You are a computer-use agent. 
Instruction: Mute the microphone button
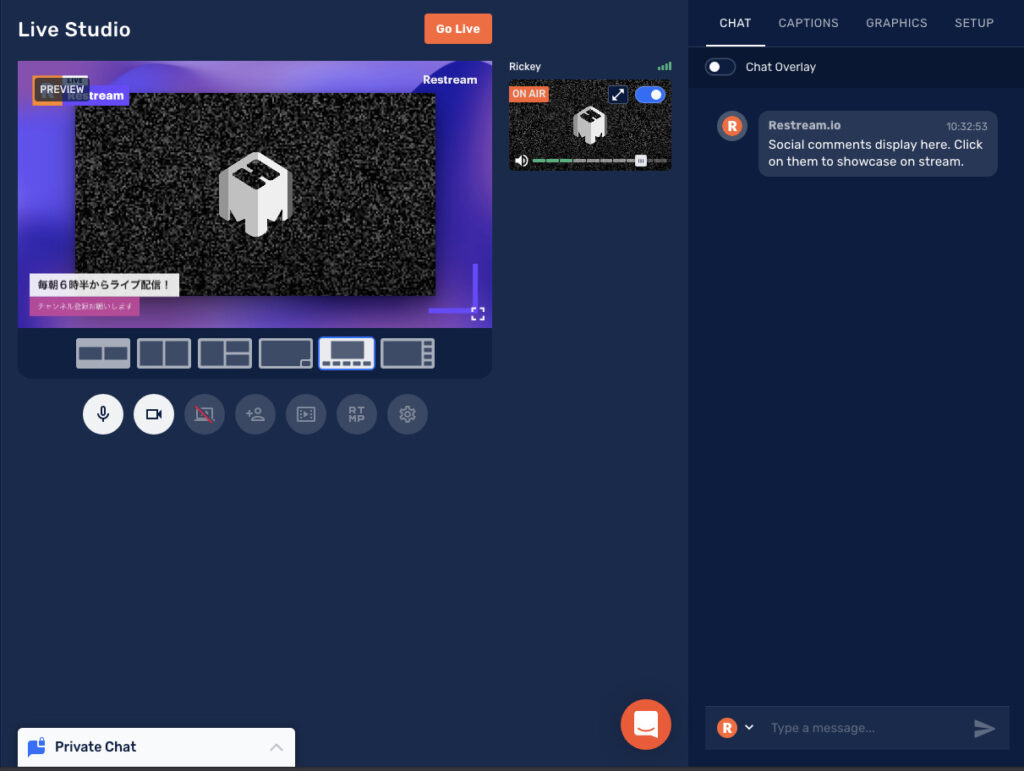click(103, 414)
